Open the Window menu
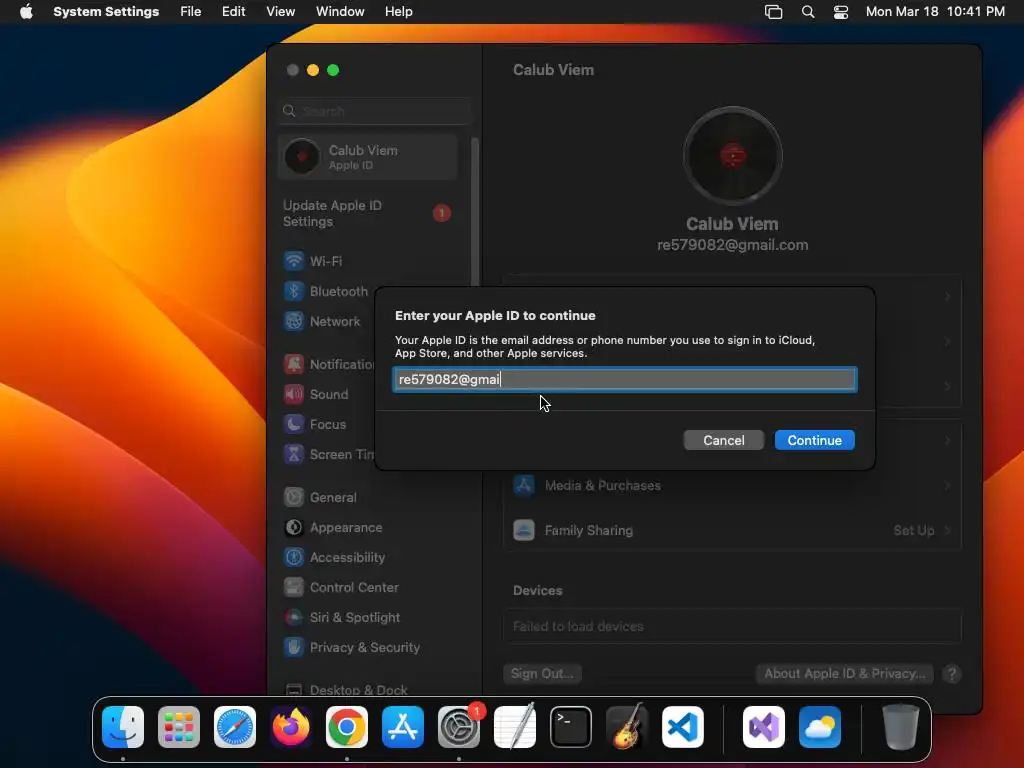Screen dimensions: 1024x768 pyautogui.click(x=340, y=12)
